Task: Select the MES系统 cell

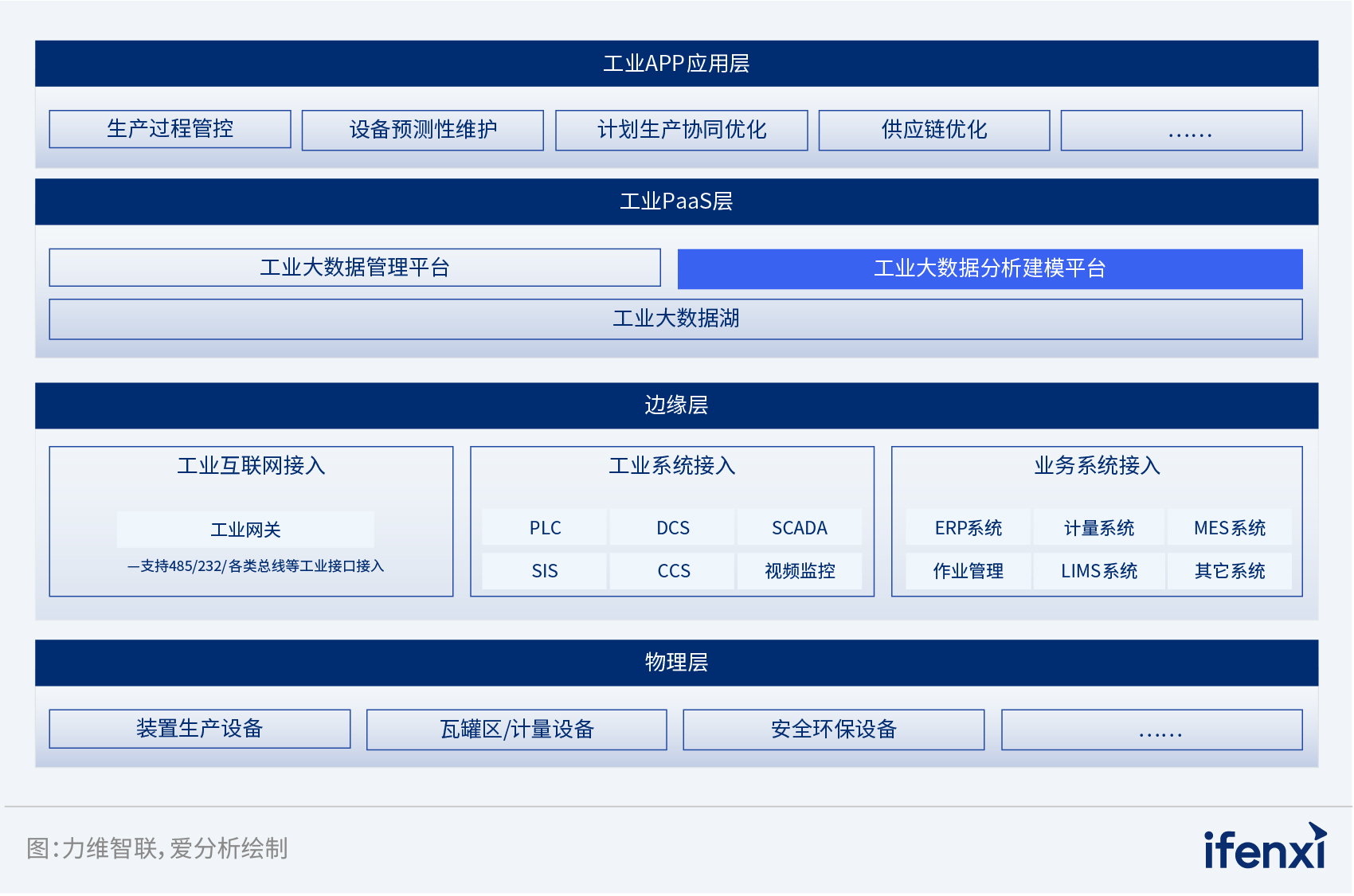Action: (1230, 527)
